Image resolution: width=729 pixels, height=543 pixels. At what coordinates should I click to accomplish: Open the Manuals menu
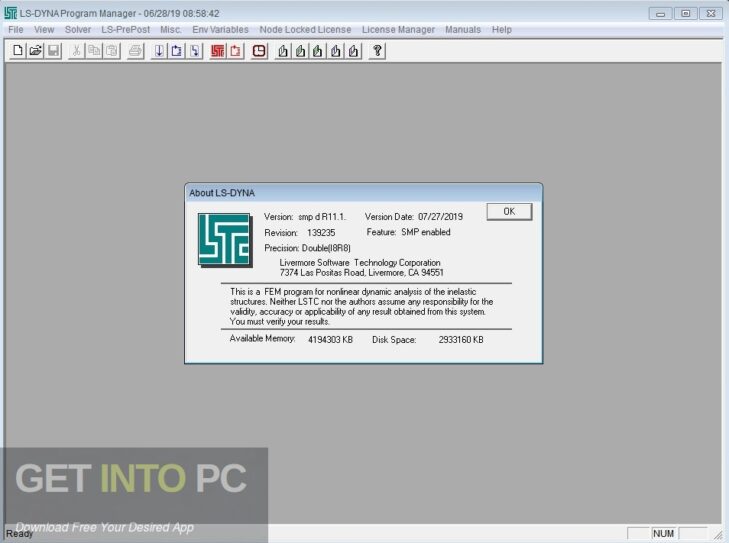point(463,30)
